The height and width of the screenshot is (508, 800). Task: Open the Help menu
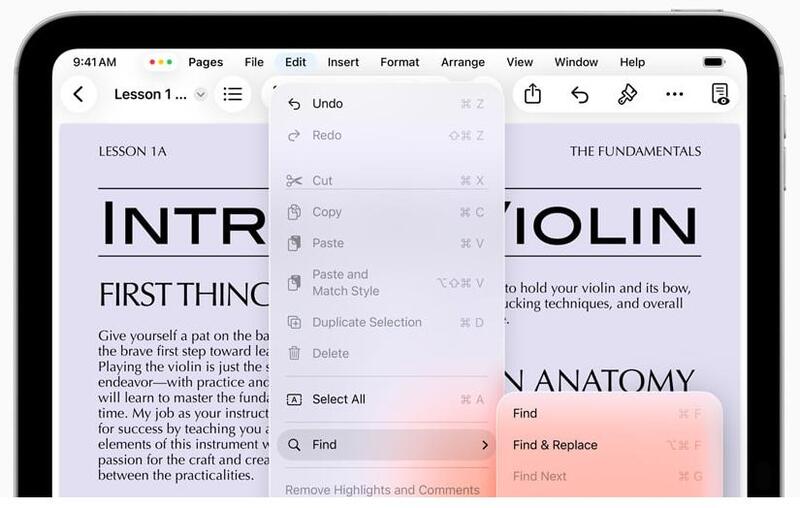tap(632, 62)
